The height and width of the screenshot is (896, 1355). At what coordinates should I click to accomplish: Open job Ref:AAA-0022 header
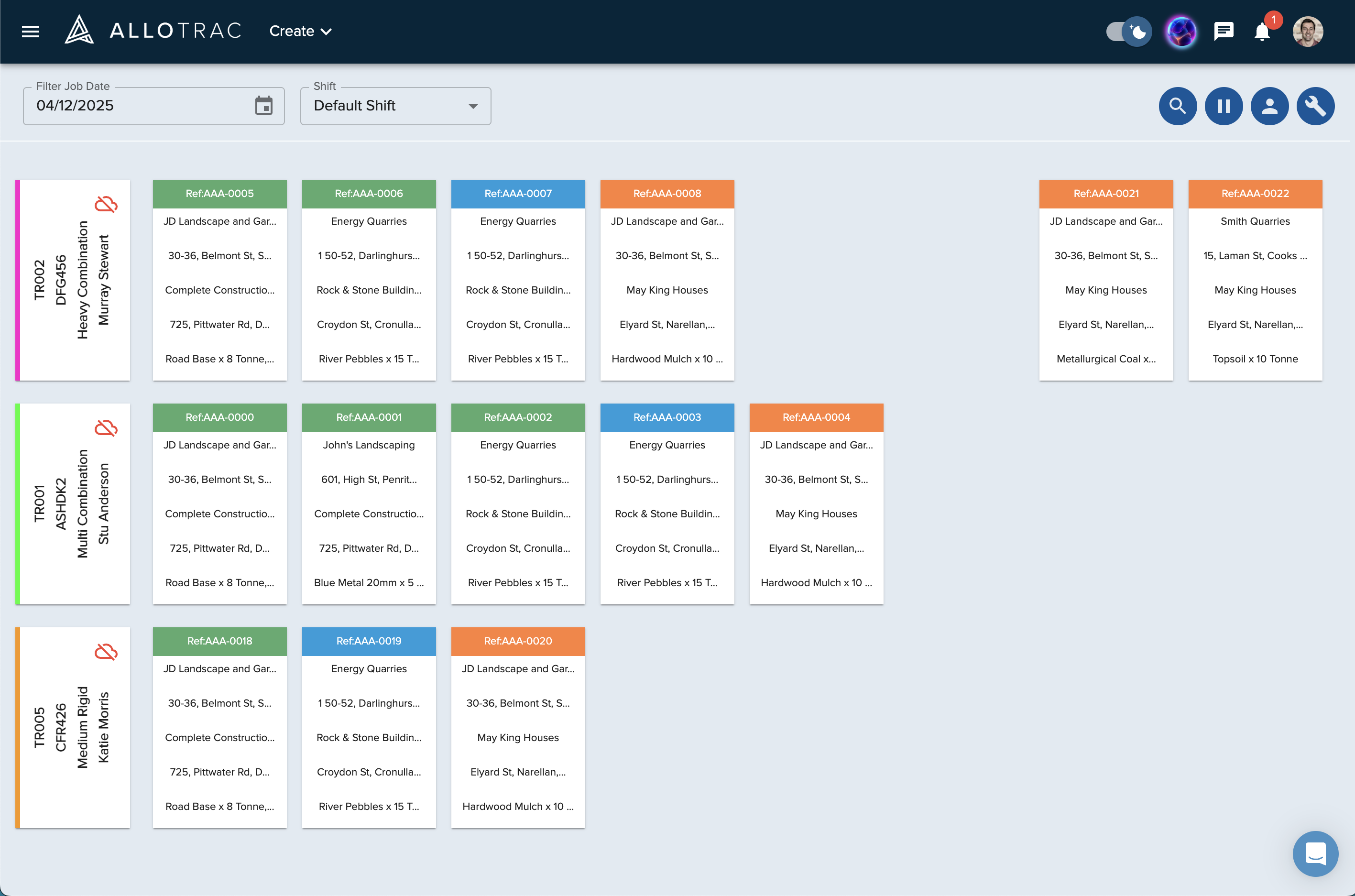pyautogui.click(x=1255, y=194)
